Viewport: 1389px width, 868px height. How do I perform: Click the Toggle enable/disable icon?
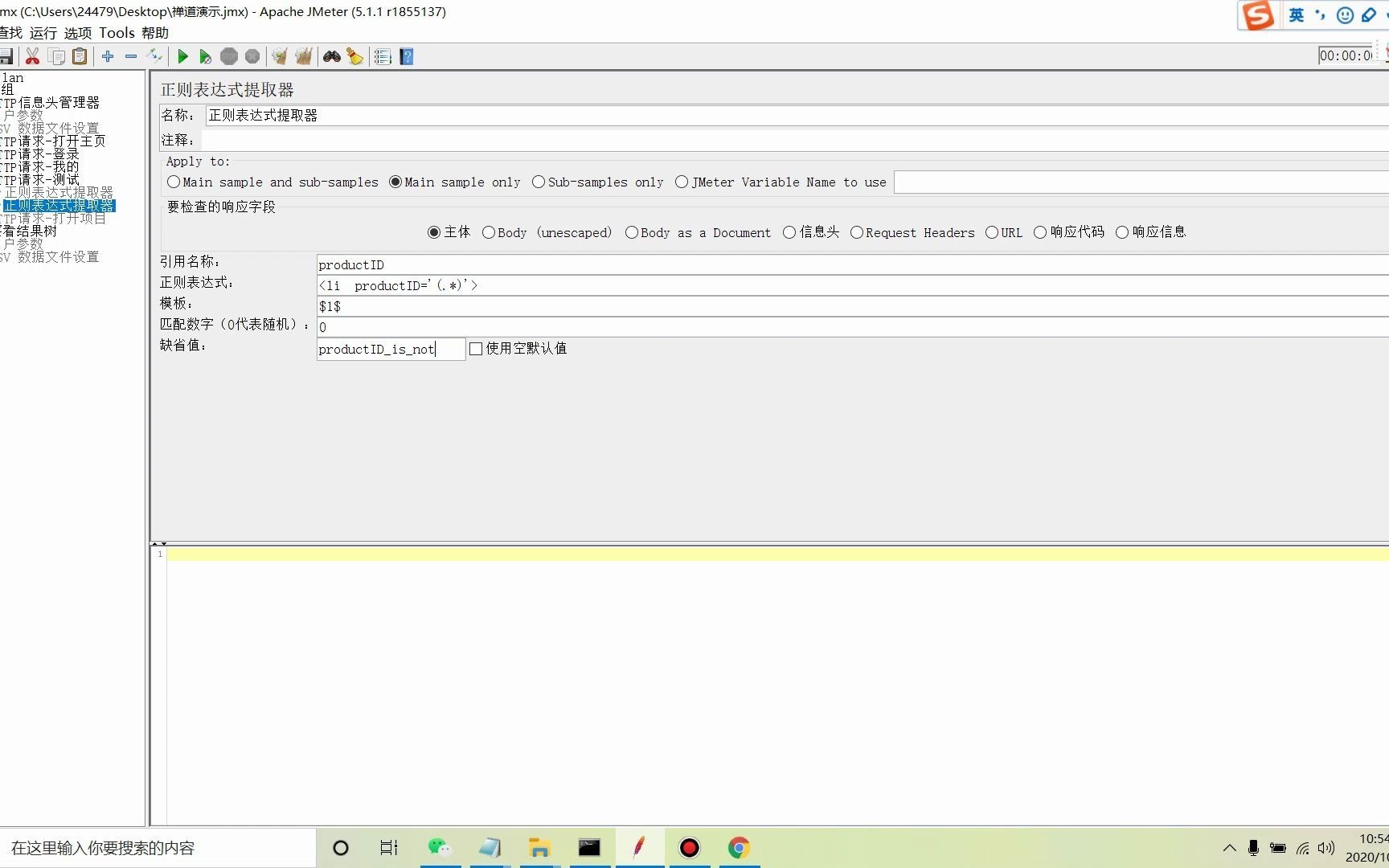155,56
